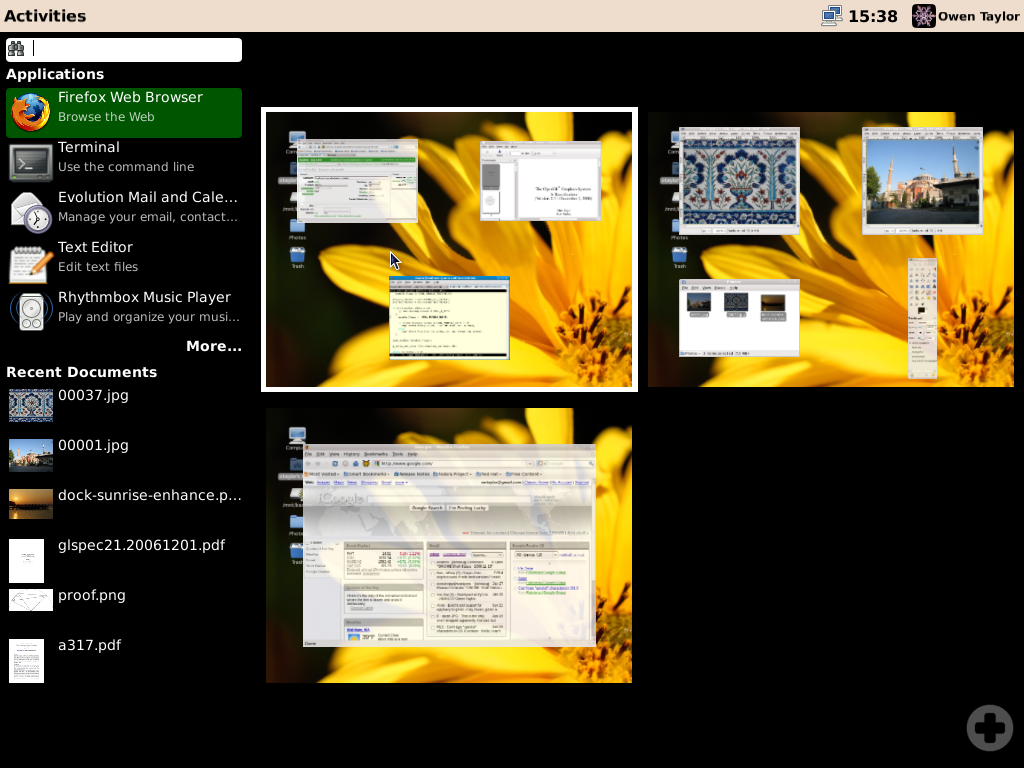Click the Terminal application icon
This screenshot has height=768, width=1024.
[x=30, y=161]
